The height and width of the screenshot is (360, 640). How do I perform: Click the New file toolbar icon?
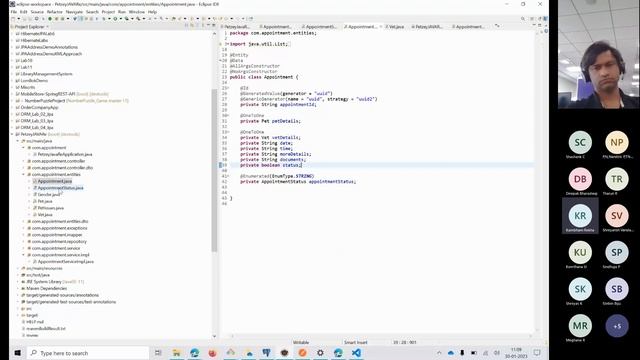13,19
